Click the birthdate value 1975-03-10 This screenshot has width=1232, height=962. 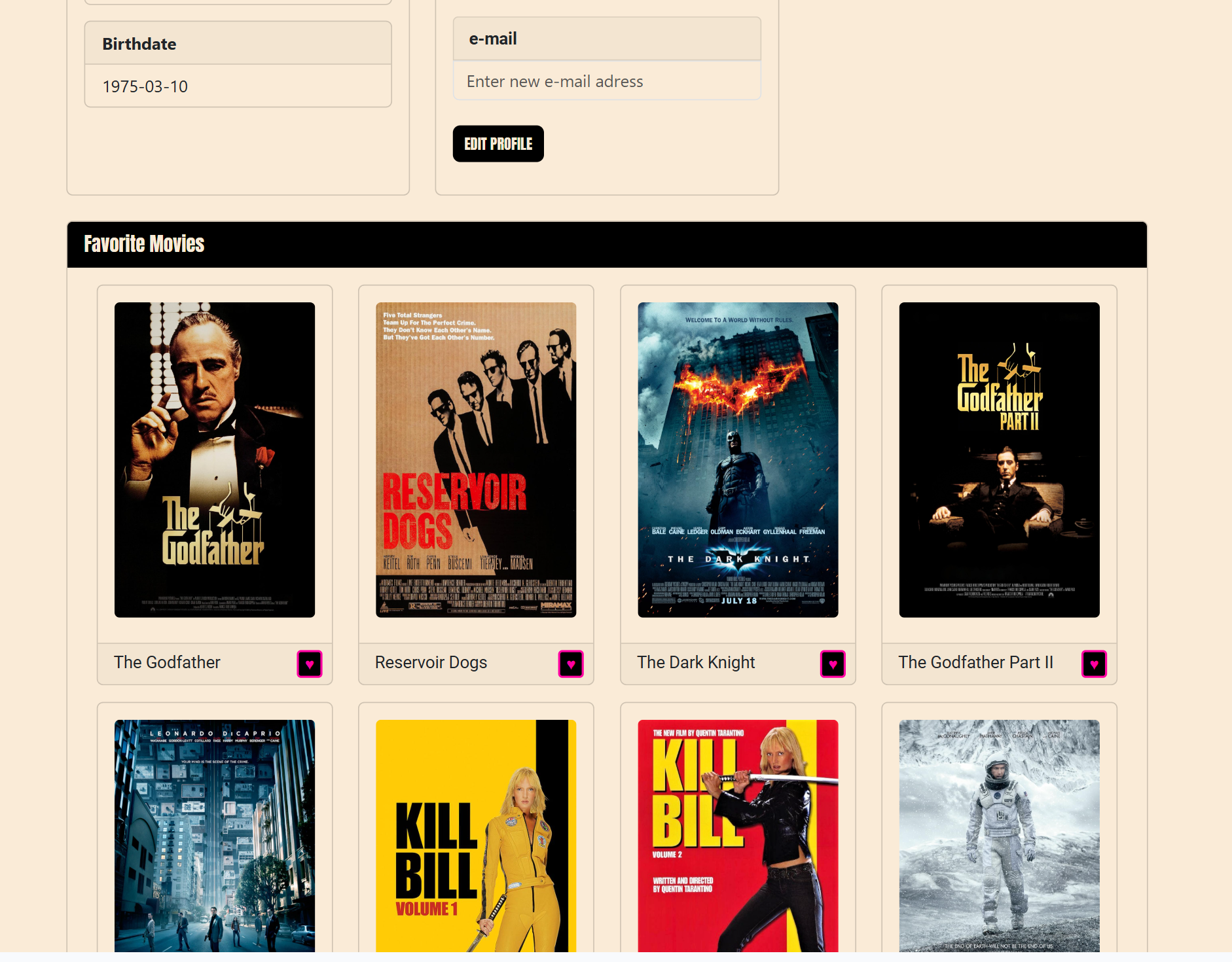click(x=145, y=86)
